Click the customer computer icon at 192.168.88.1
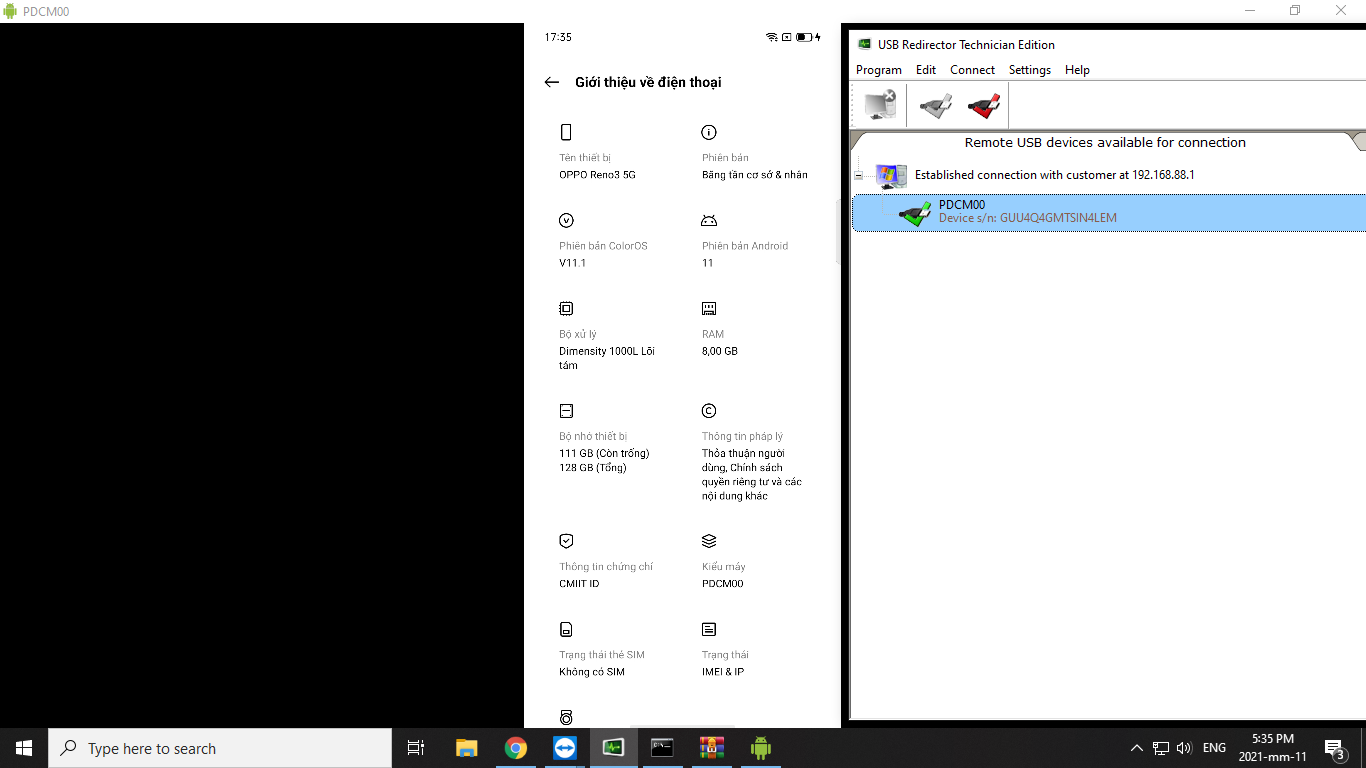The width and height of the screenshot is (1366, 768). [x=890, y=176]
